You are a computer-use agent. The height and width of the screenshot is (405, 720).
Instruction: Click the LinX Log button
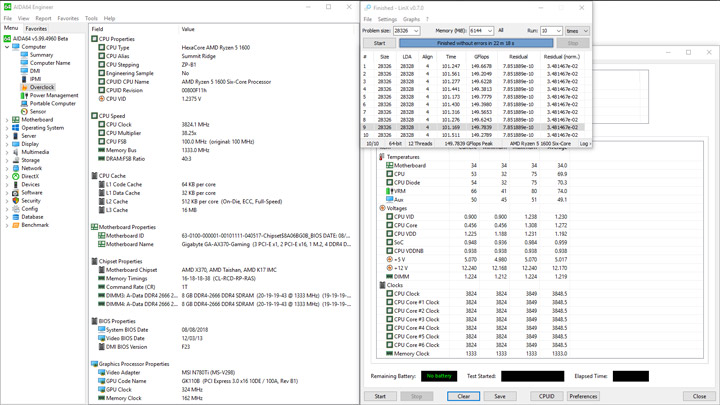coord(584,144)
